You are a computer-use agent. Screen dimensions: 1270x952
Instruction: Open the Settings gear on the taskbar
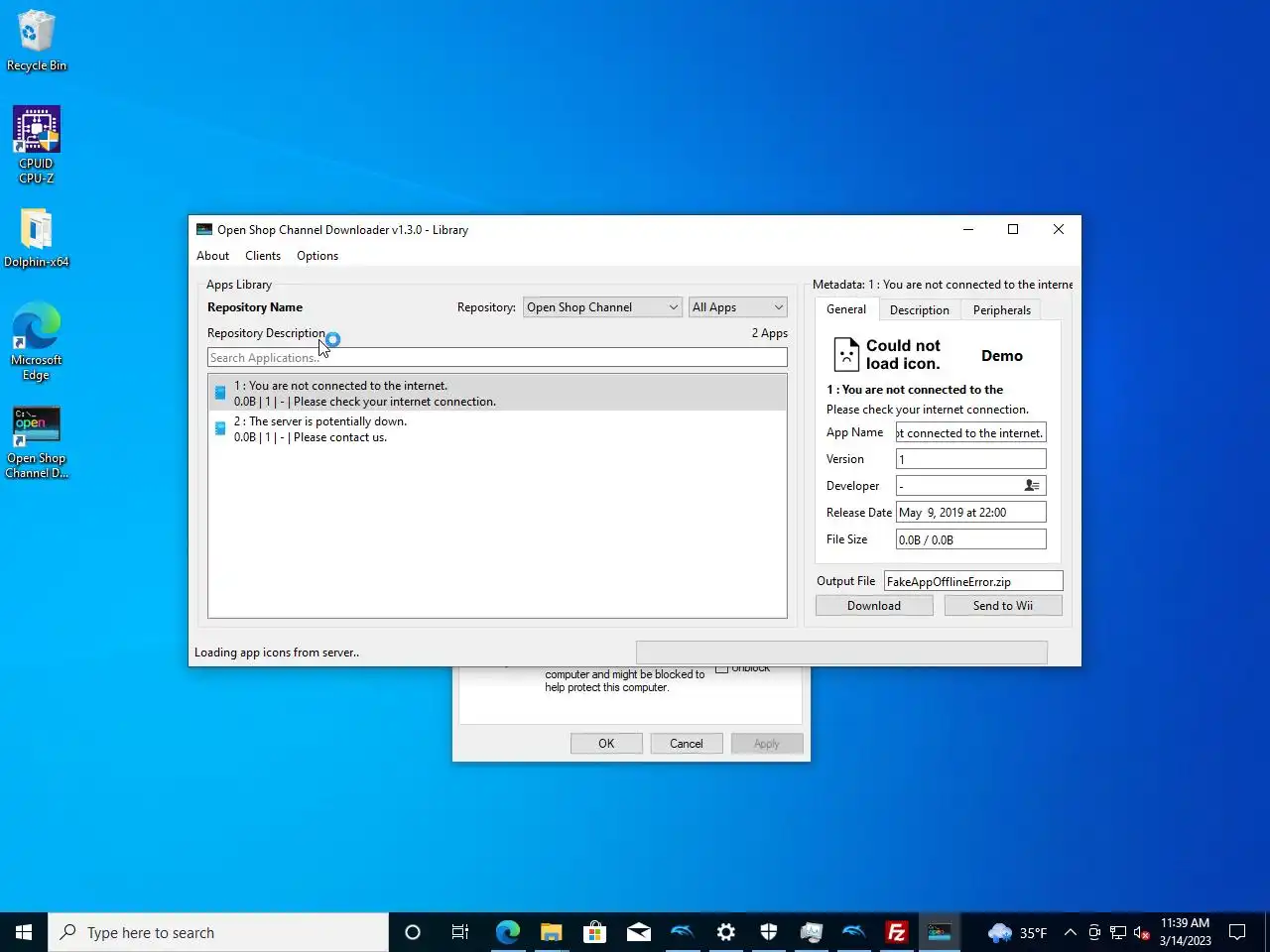coord(726,932)
